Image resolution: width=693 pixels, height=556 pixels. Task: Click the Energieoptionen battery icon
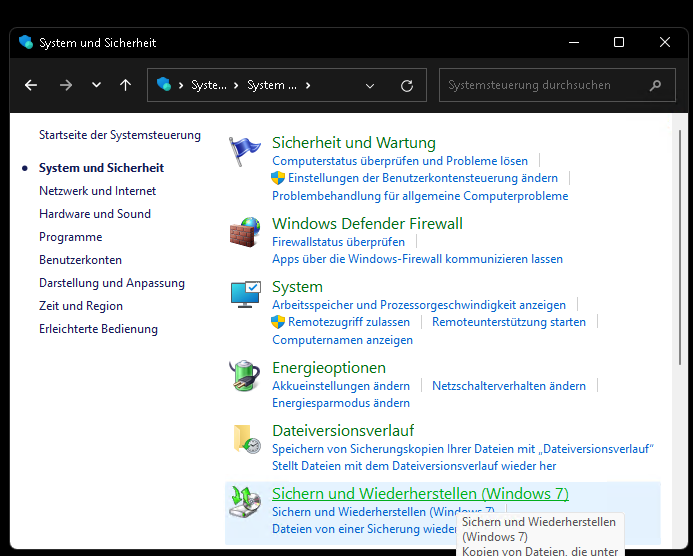click(x=244, y=376)
